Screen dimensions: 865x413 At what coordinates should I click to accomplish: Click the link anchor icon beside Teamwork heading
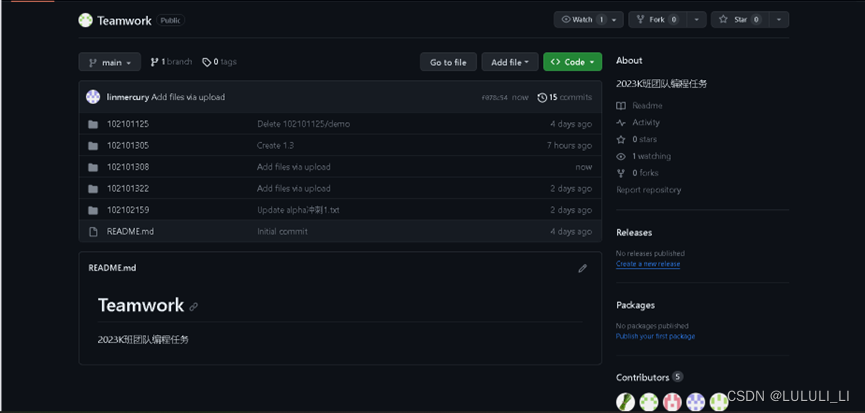[x=194, y=307]
